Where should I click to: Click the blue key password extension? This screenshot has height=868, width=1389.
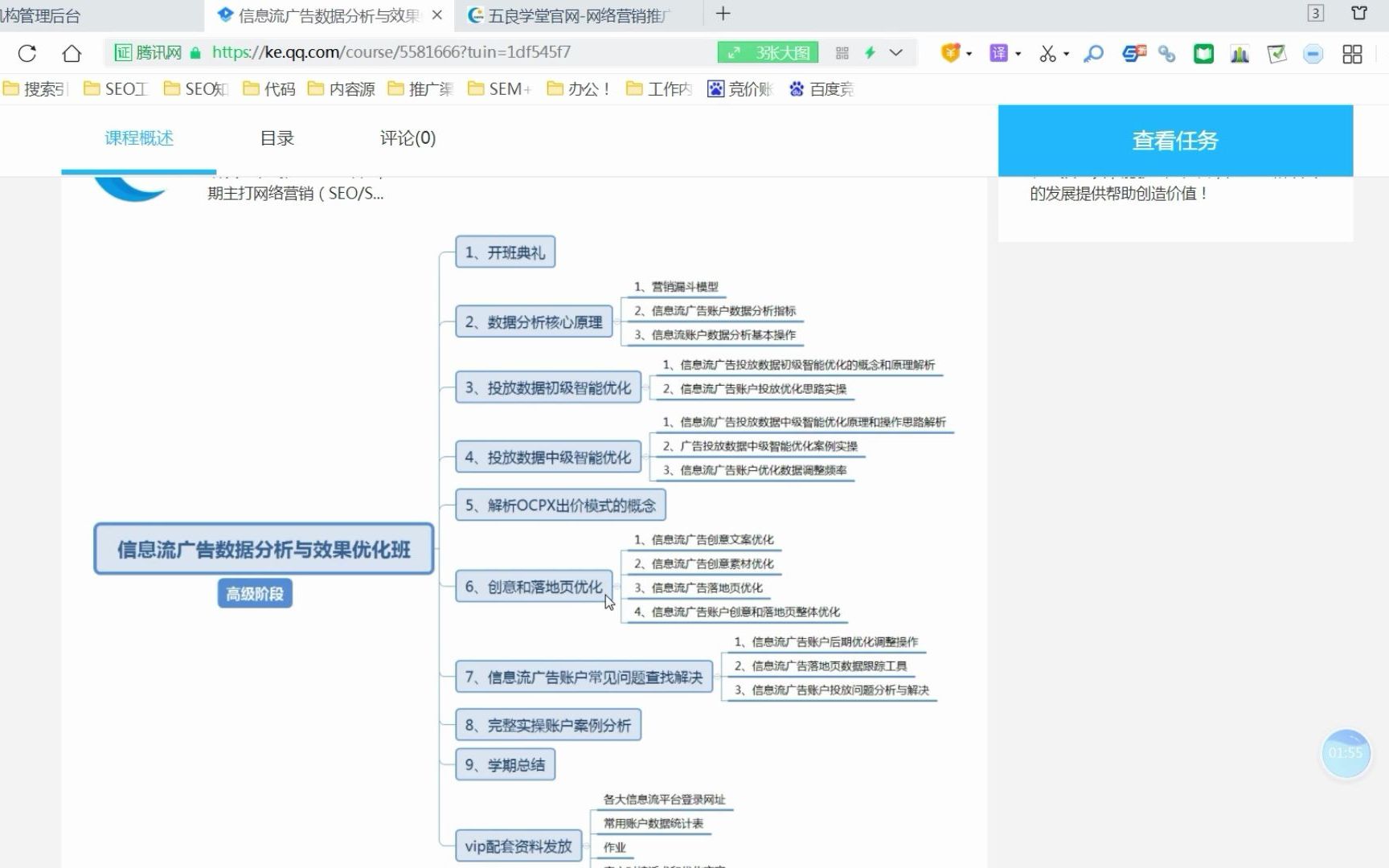click(1093, 54)
